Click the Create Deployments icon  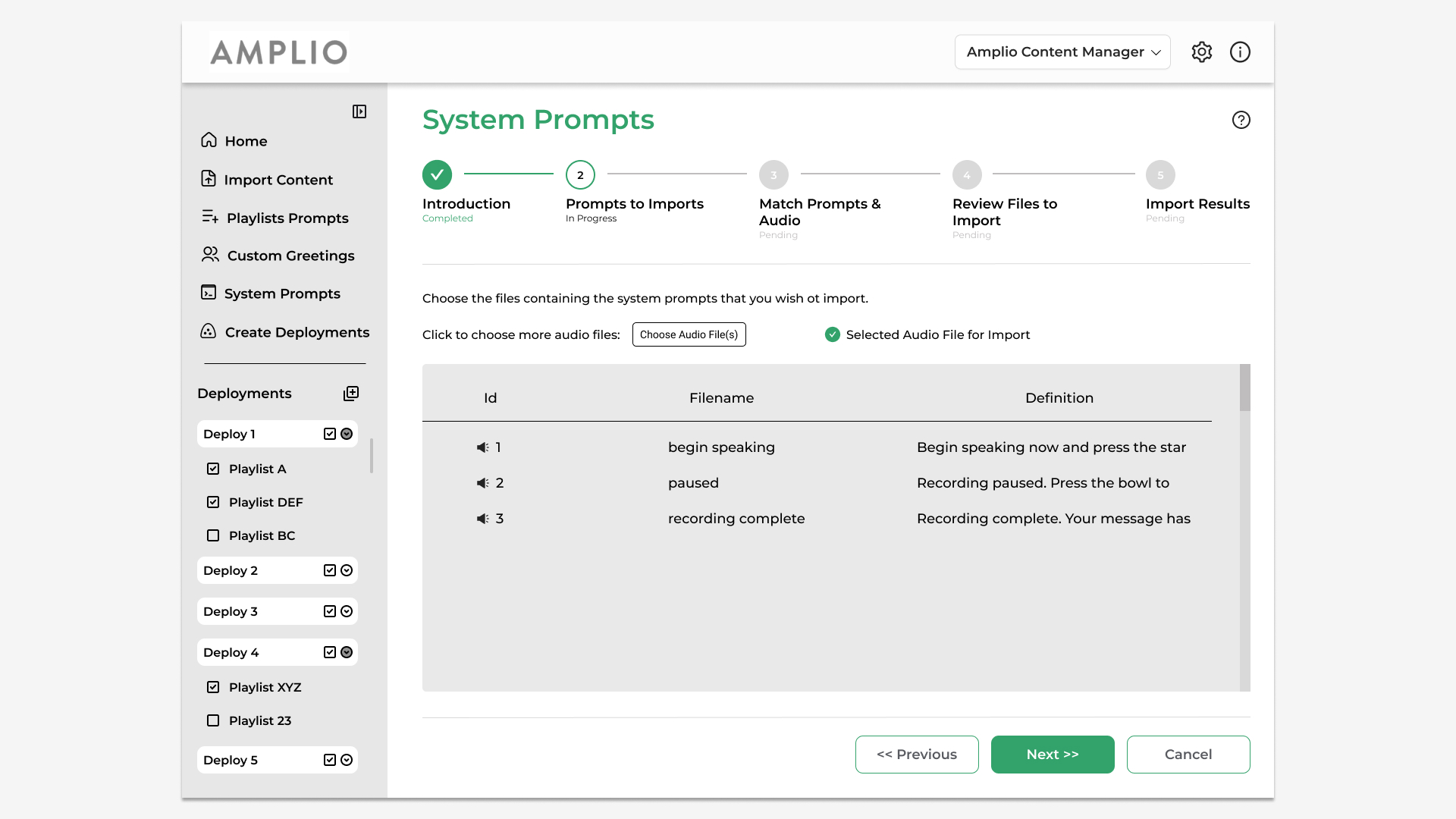pyautogui.click(x=208, y=331)
